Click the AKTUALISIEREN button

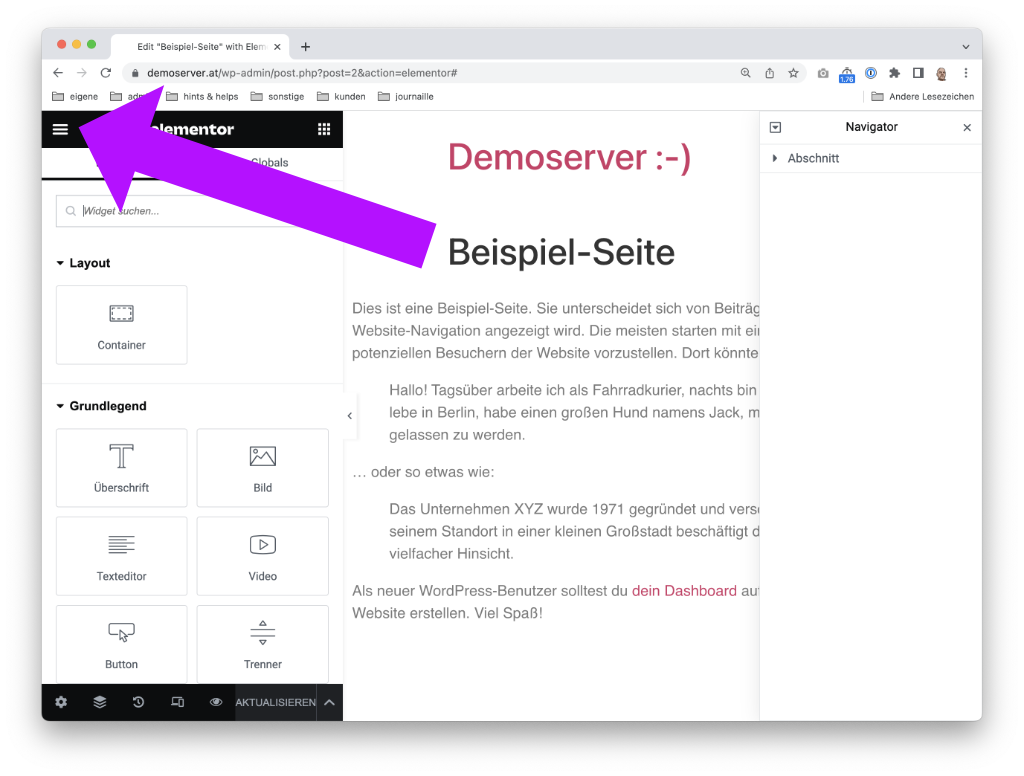click(276, 702)
